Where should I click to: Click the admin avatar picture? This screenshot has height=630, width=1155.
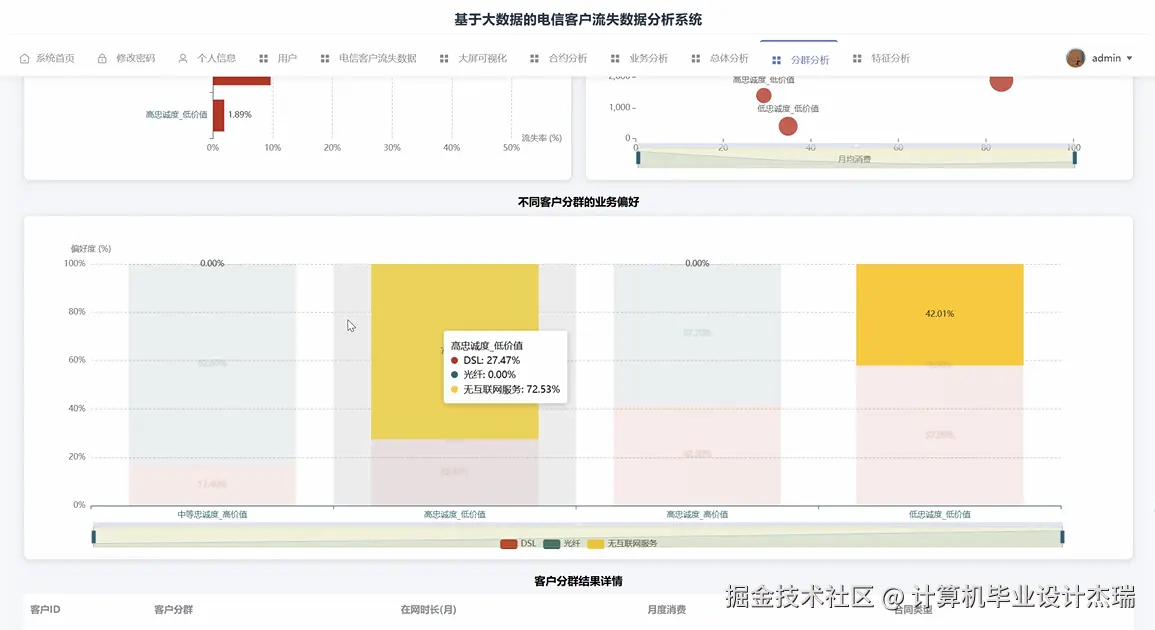(x=1075, y=57)
